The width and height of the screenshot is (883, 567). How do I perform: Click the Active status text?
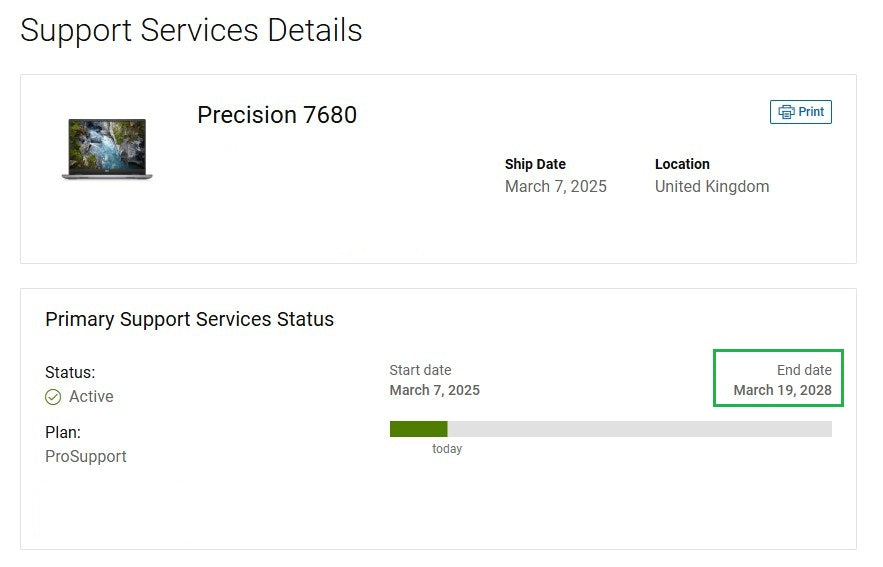(x=91, y=396)
